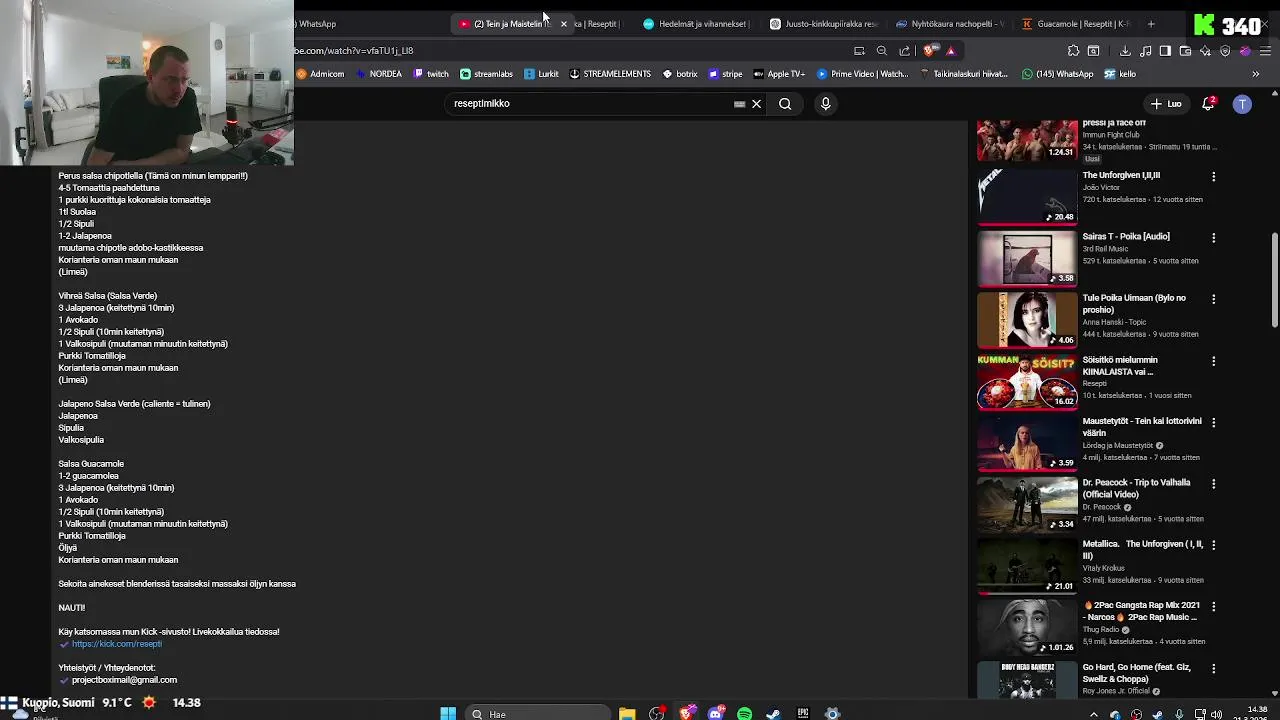Show hidden system tray icons chevron

(x=1093, y=714)
